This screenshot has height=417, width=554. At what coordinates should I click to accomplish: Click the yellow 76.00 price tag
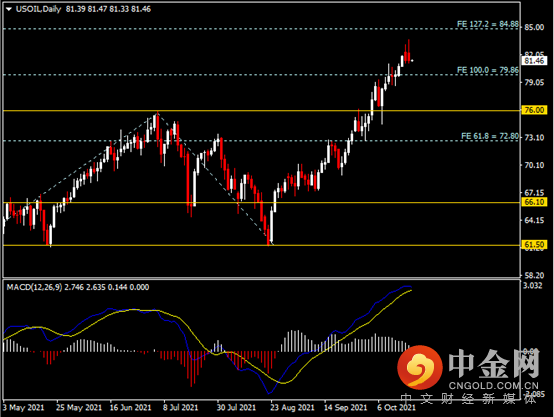point(534,110)
